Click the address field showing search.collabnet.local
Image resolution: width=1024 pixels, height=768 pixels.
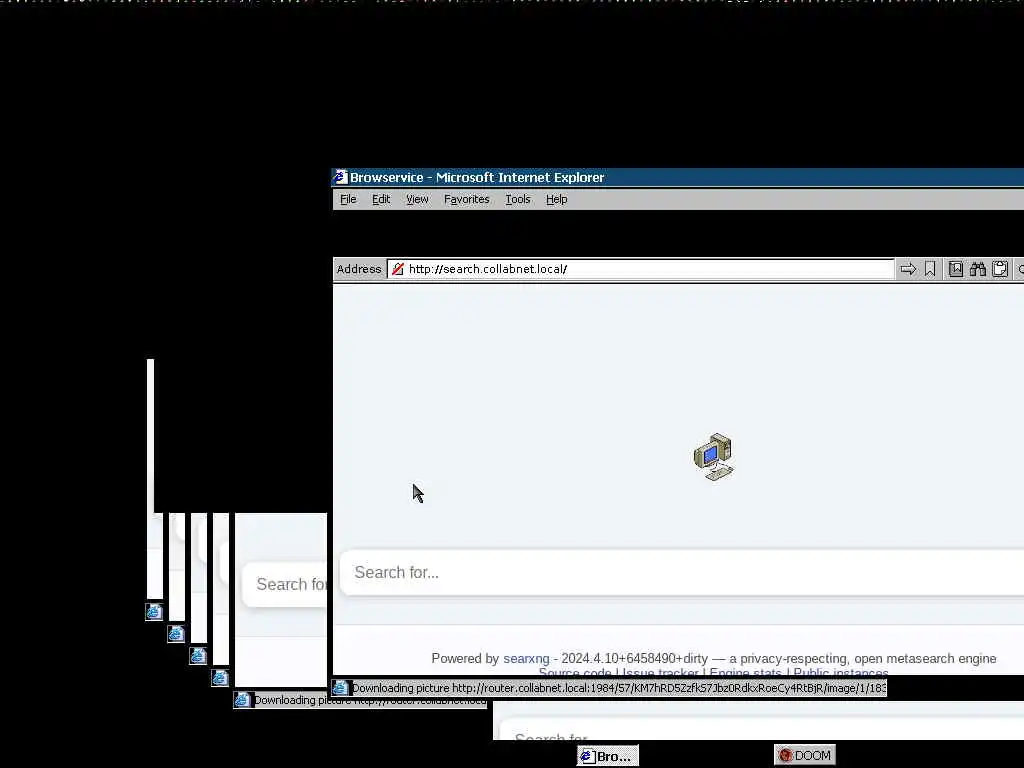640,269
